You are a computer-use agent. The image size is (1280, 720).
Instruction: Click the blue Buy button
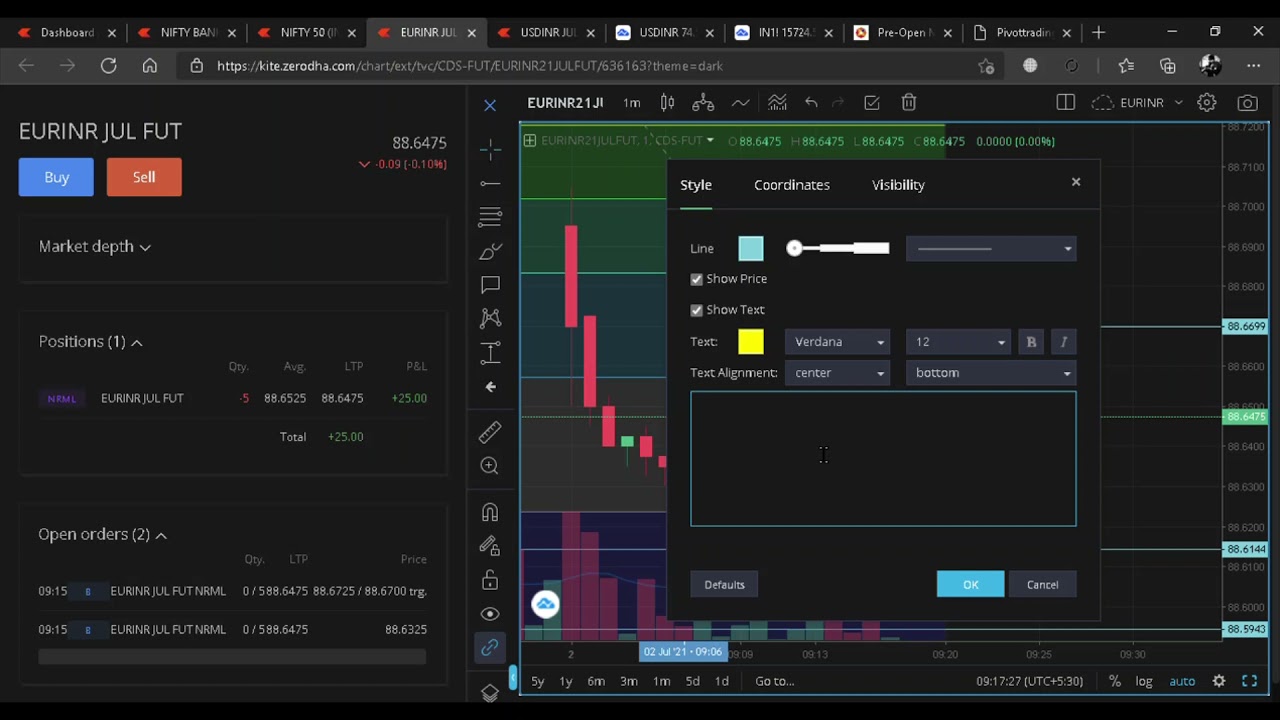coord(56,177)
